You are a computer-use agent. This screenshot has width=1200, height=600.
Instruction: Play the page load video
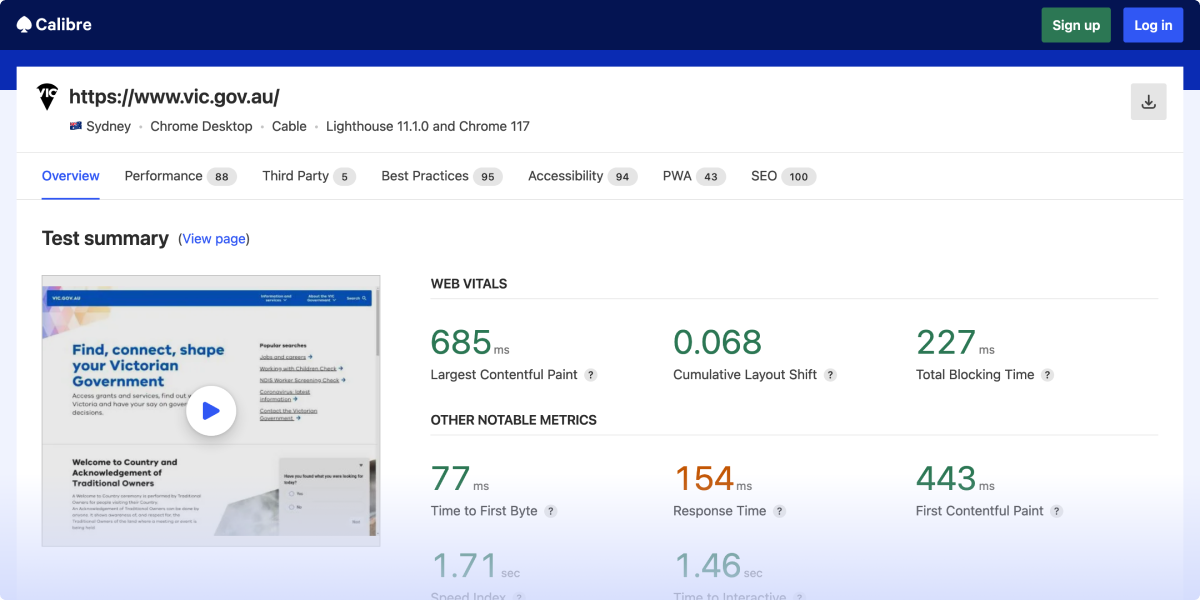tap(211, 411)
